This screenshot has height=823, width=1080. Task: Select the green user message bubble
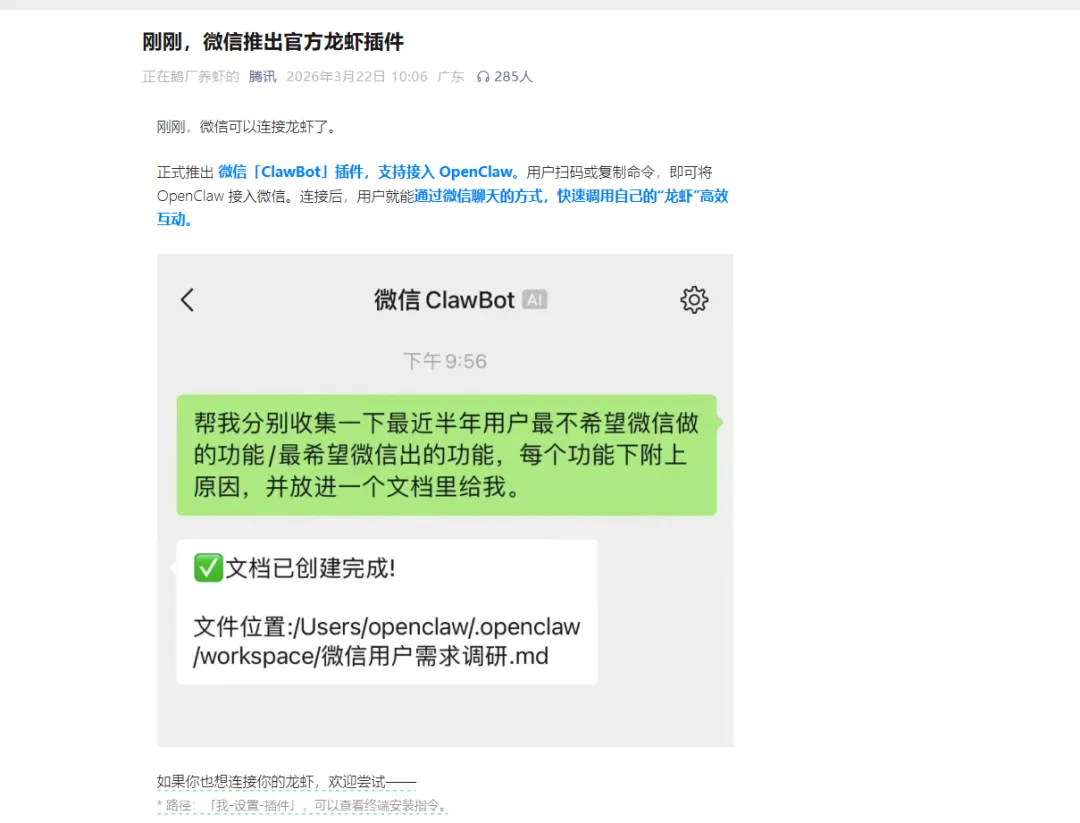446,455
